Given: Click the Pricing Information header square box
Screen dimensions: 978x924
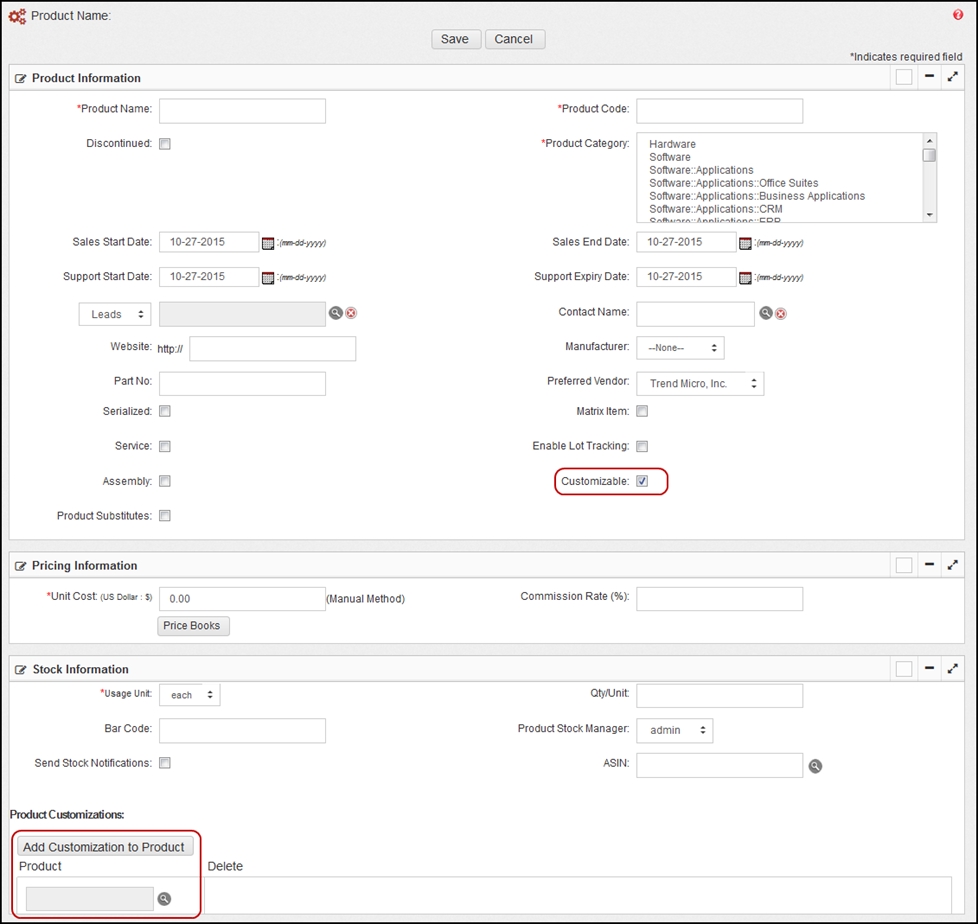Looking at the screenshot, I should tap(904, 565).
